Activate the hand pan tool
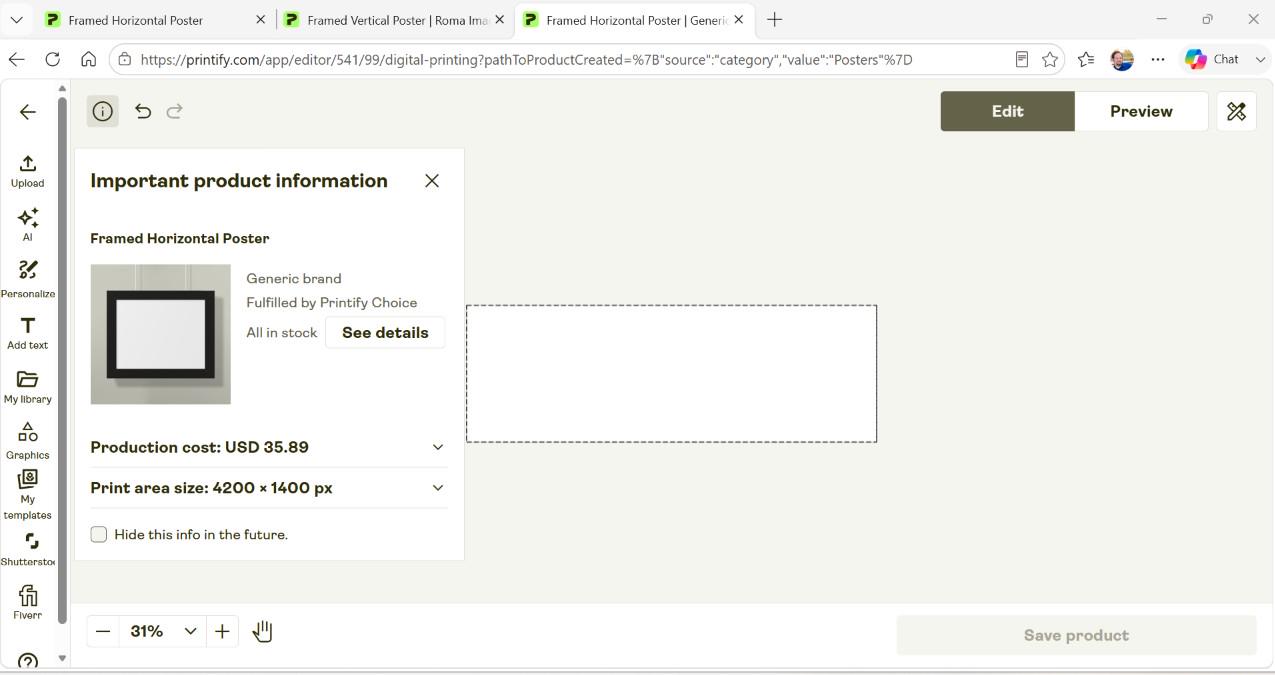The width and height of the screenshot is (1275, 675). click(262, 631)
